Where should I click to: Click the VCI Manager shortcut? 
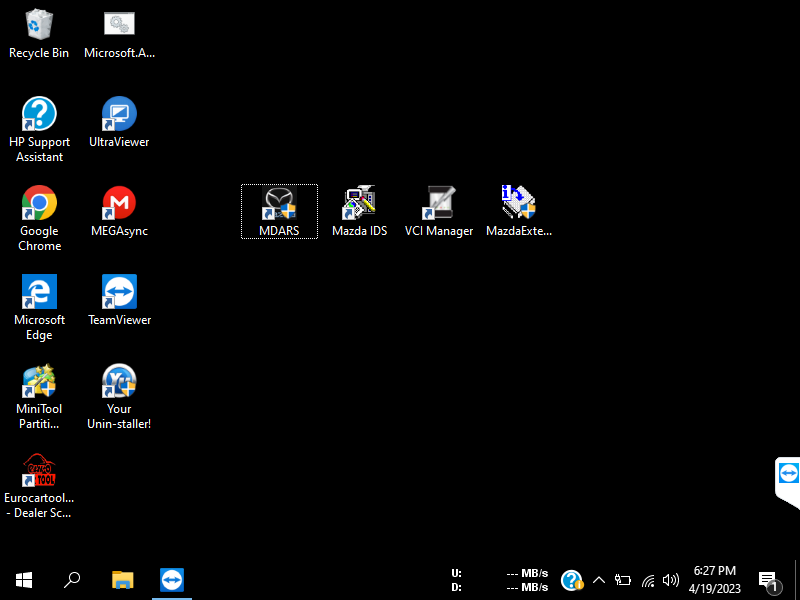439,204
